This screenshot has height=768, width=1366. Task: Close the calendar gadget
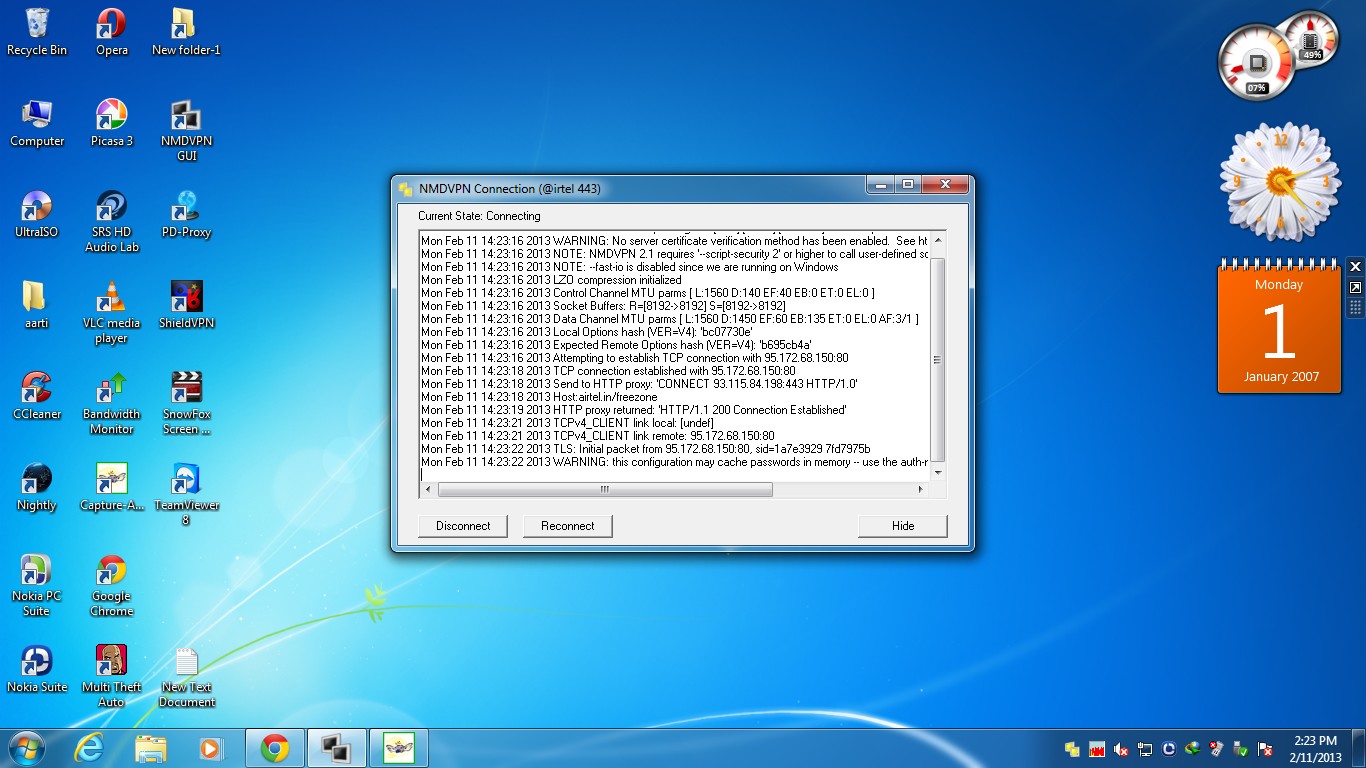click(x=1355, y=266)
